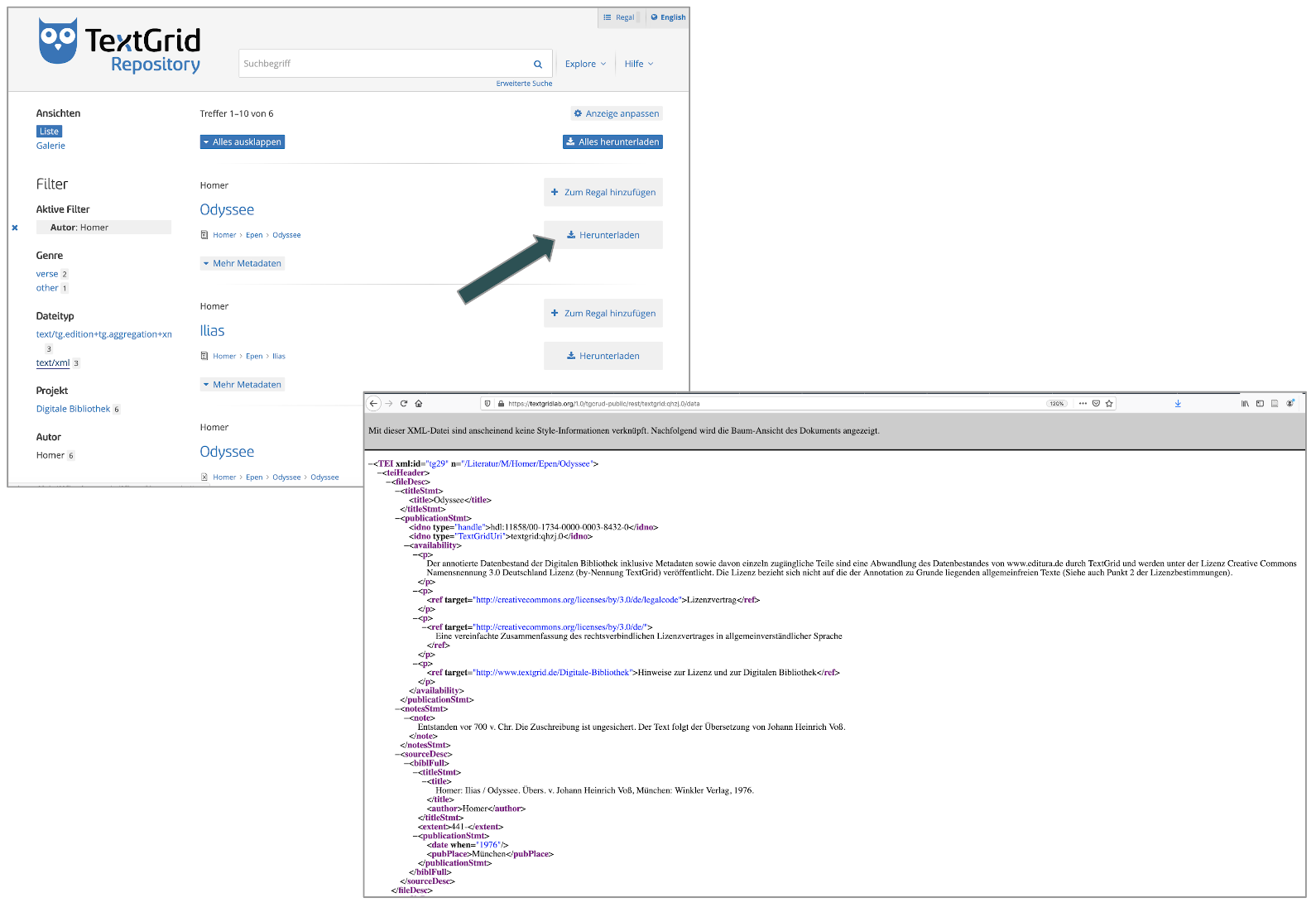The width and height of the screenshot is (1316, 907).
Task: Click Erweiterte Suche link
Action: 524,84
